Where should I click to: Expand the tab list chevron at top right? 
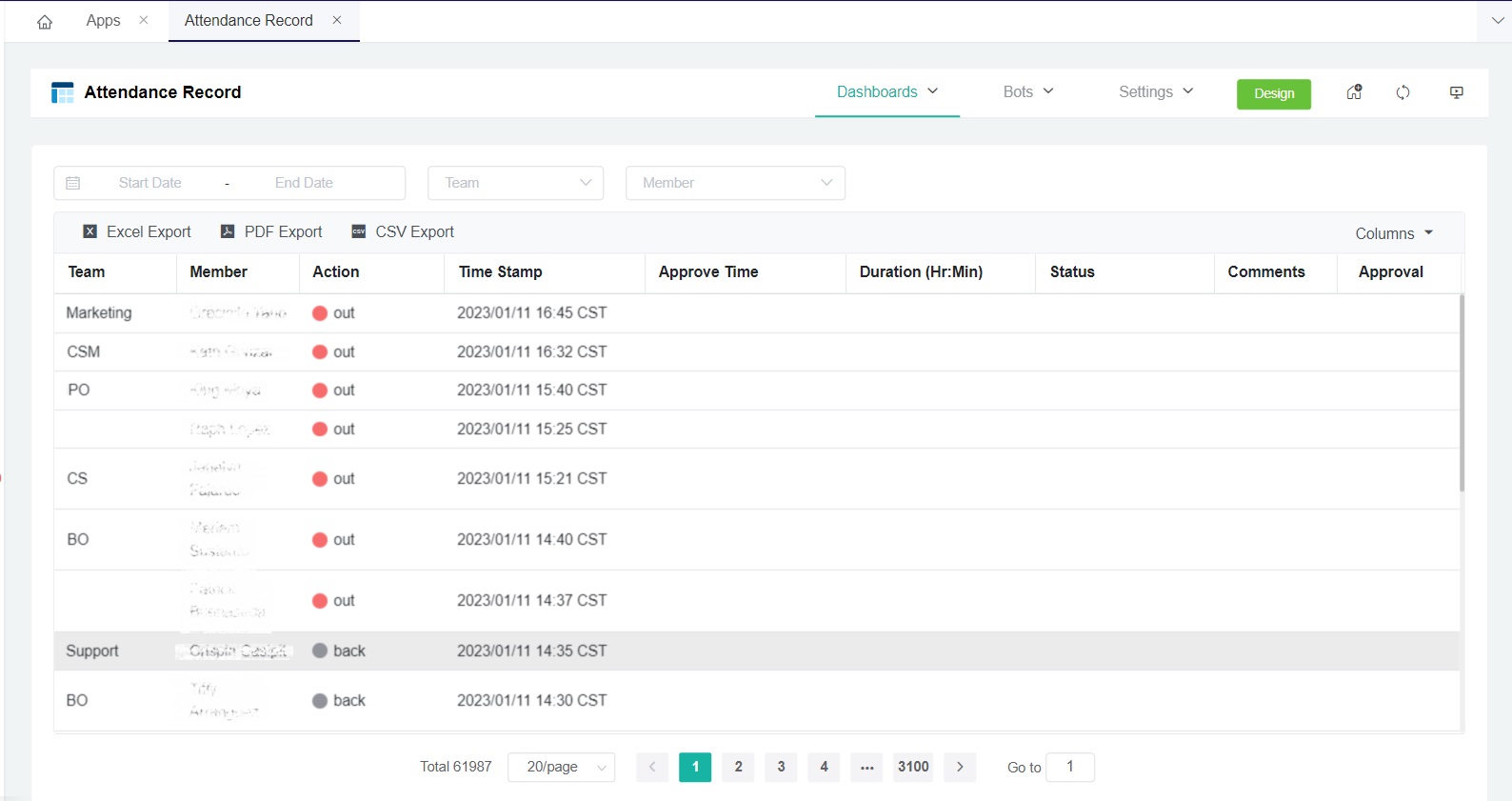tap(1498, 20)
